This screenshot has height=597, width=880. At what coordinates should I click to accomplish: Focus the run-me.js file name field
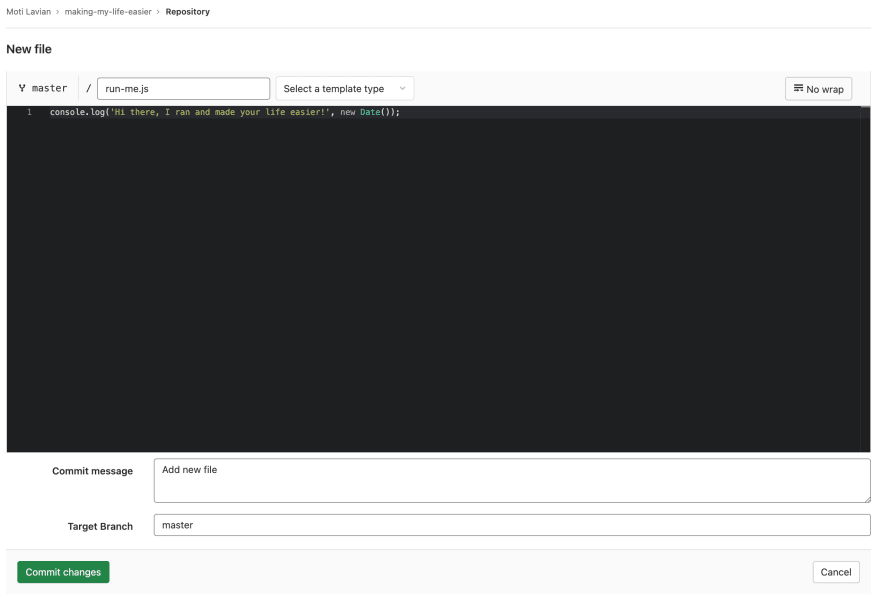coord(184,89)
